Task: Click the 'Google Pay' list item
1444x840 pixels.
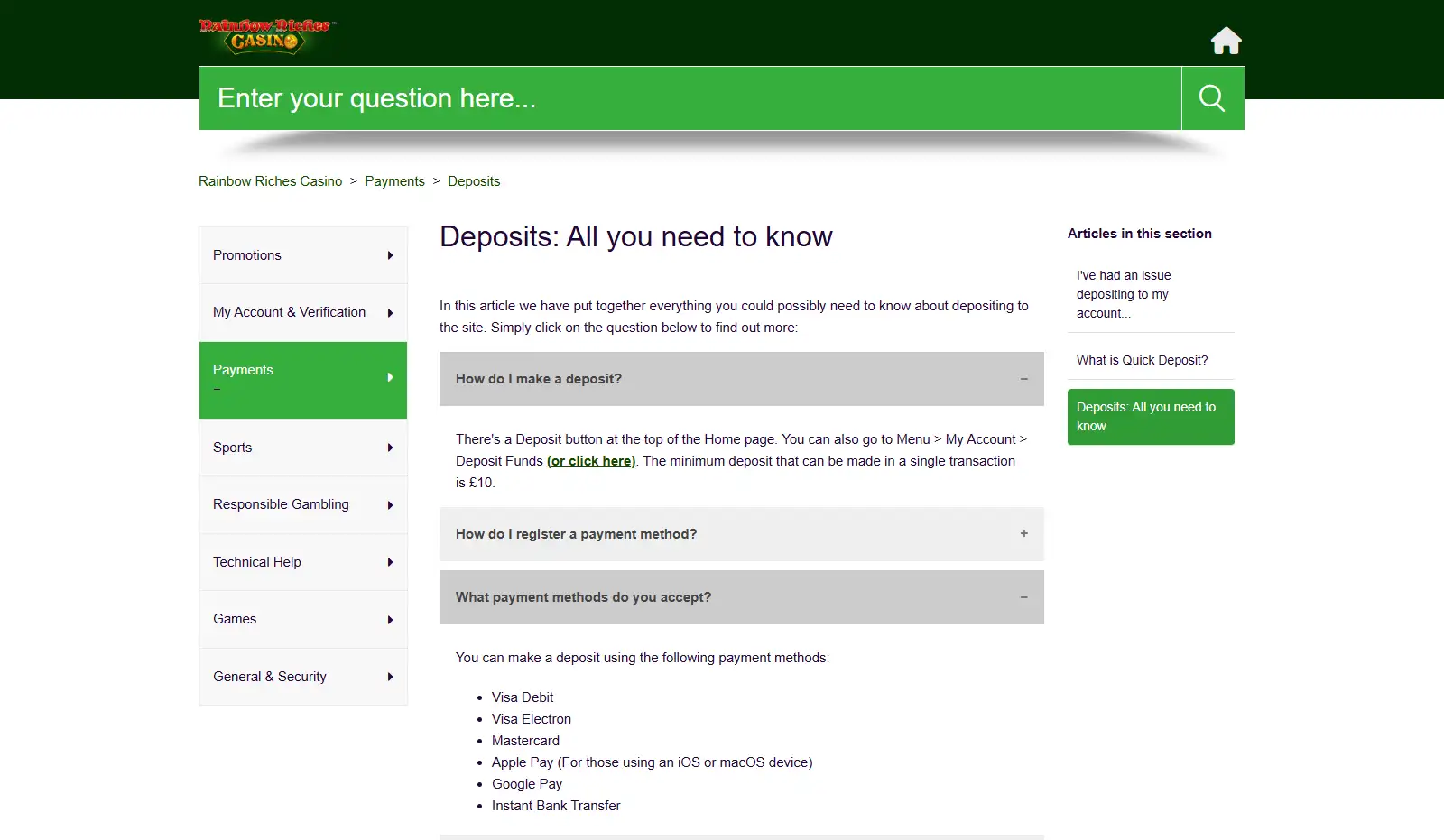Action: pyautogui.click(x=527, y=784)
